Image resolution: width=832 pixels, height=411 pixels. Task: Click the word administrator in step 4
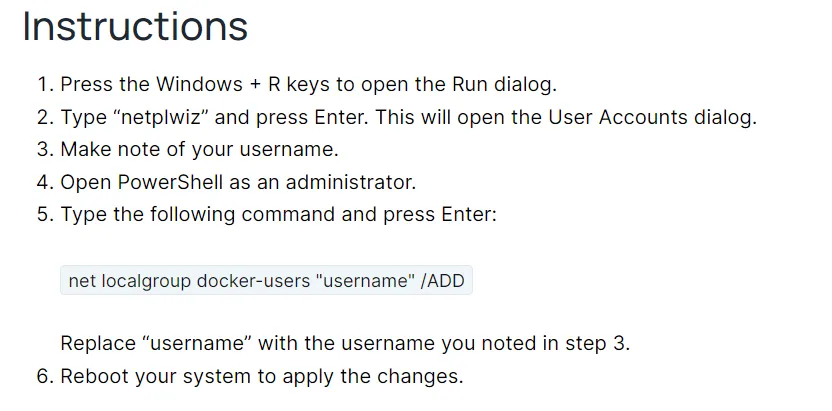351,182
